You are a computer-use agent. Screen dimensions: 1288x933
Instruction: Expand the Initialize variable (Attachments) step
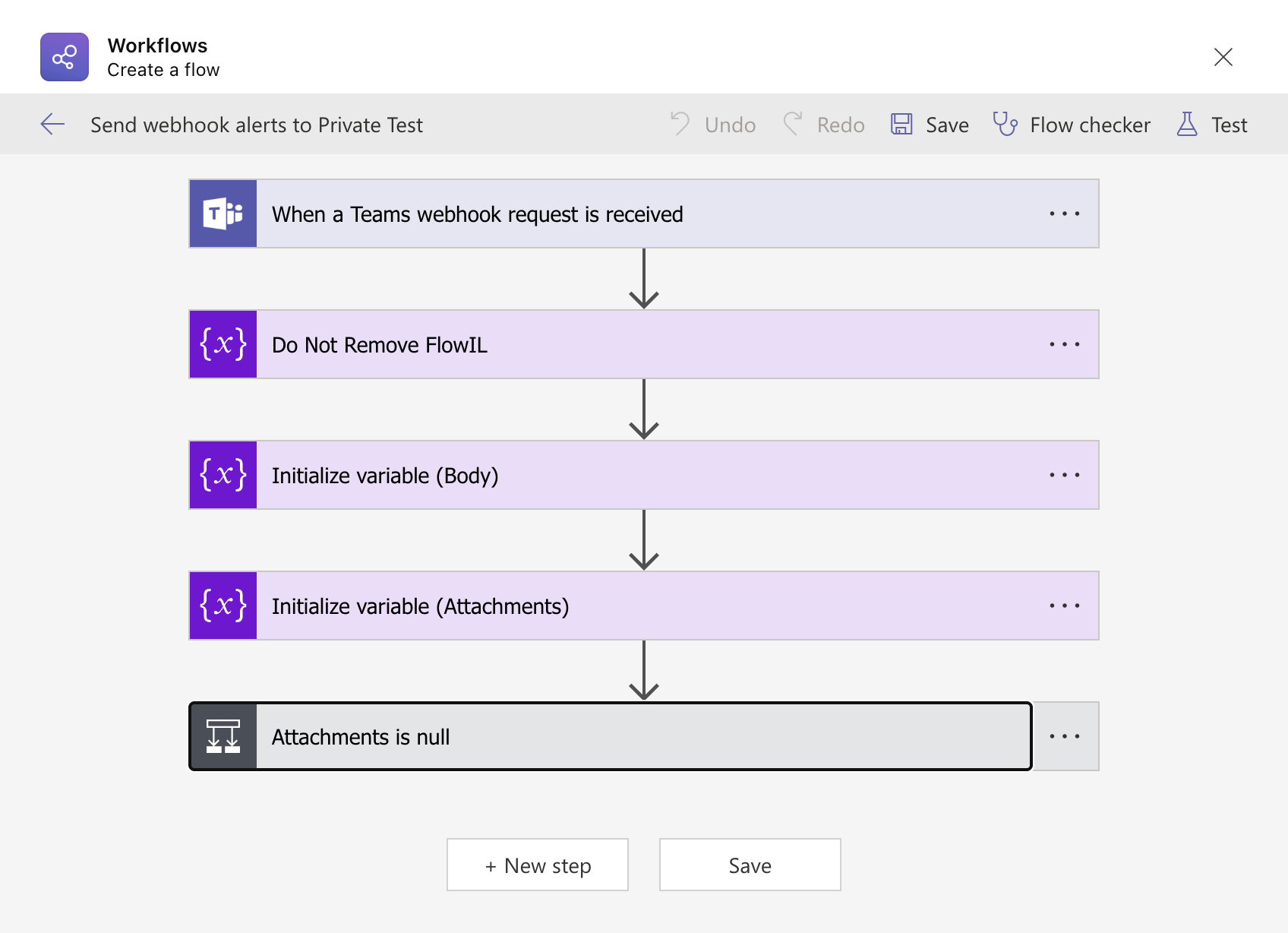pyautogui.click(x=608, y=606)
